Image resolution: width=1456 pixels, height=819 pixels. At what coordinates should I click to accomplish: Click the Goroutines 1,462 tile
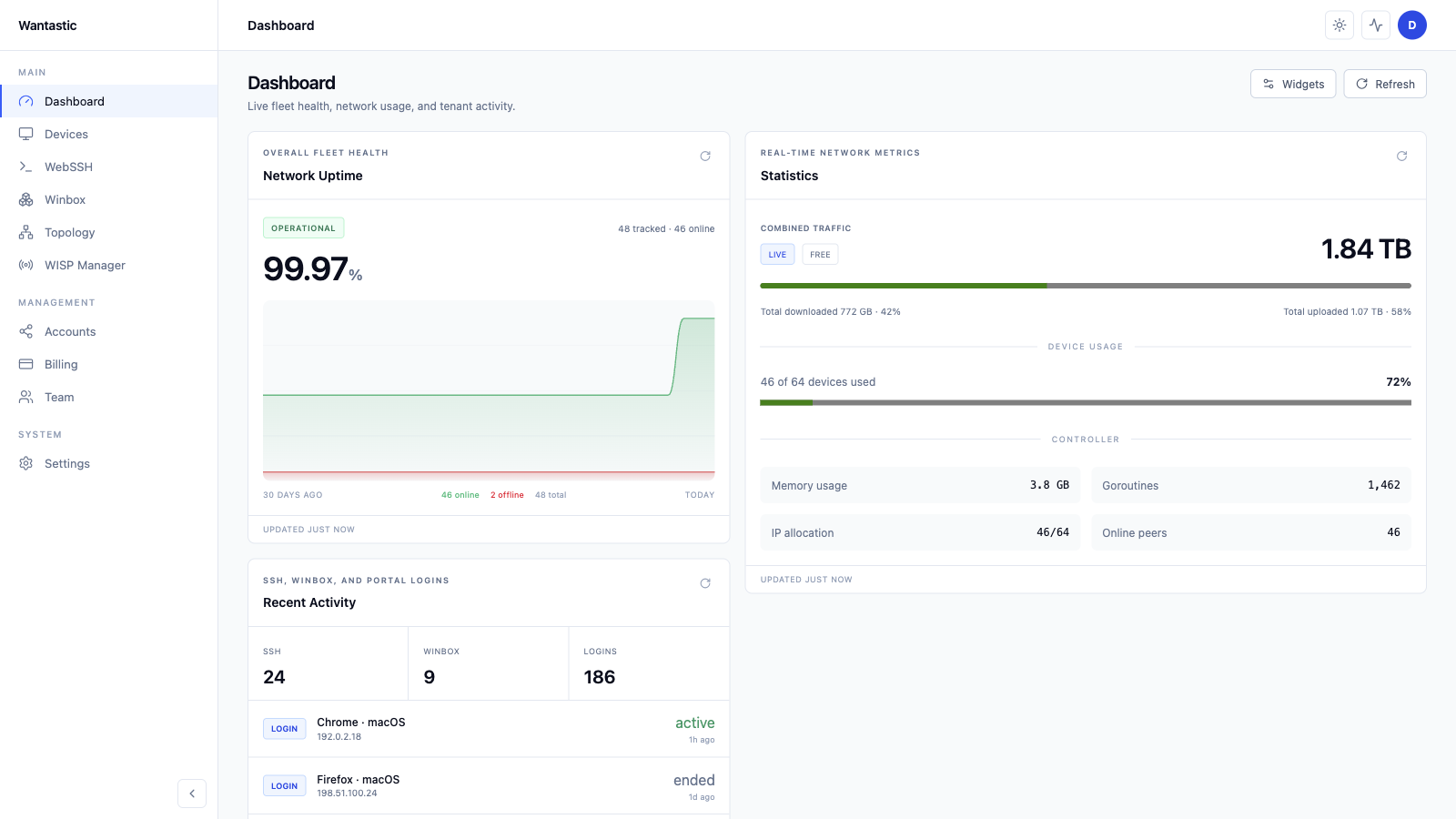click(x=1251, y=485)
